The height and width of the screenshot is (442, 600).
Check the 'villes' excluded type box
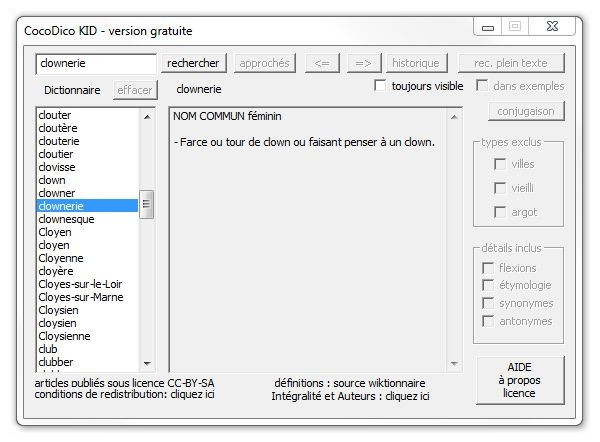coord(500,164)
